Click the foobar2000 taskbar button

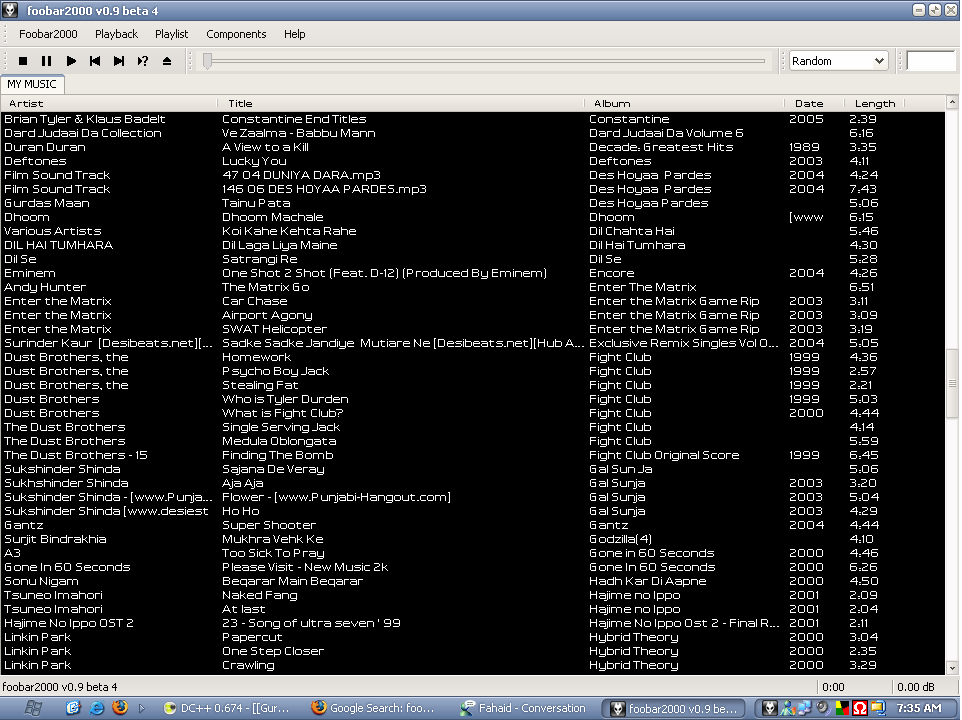(x=673, y=708)
